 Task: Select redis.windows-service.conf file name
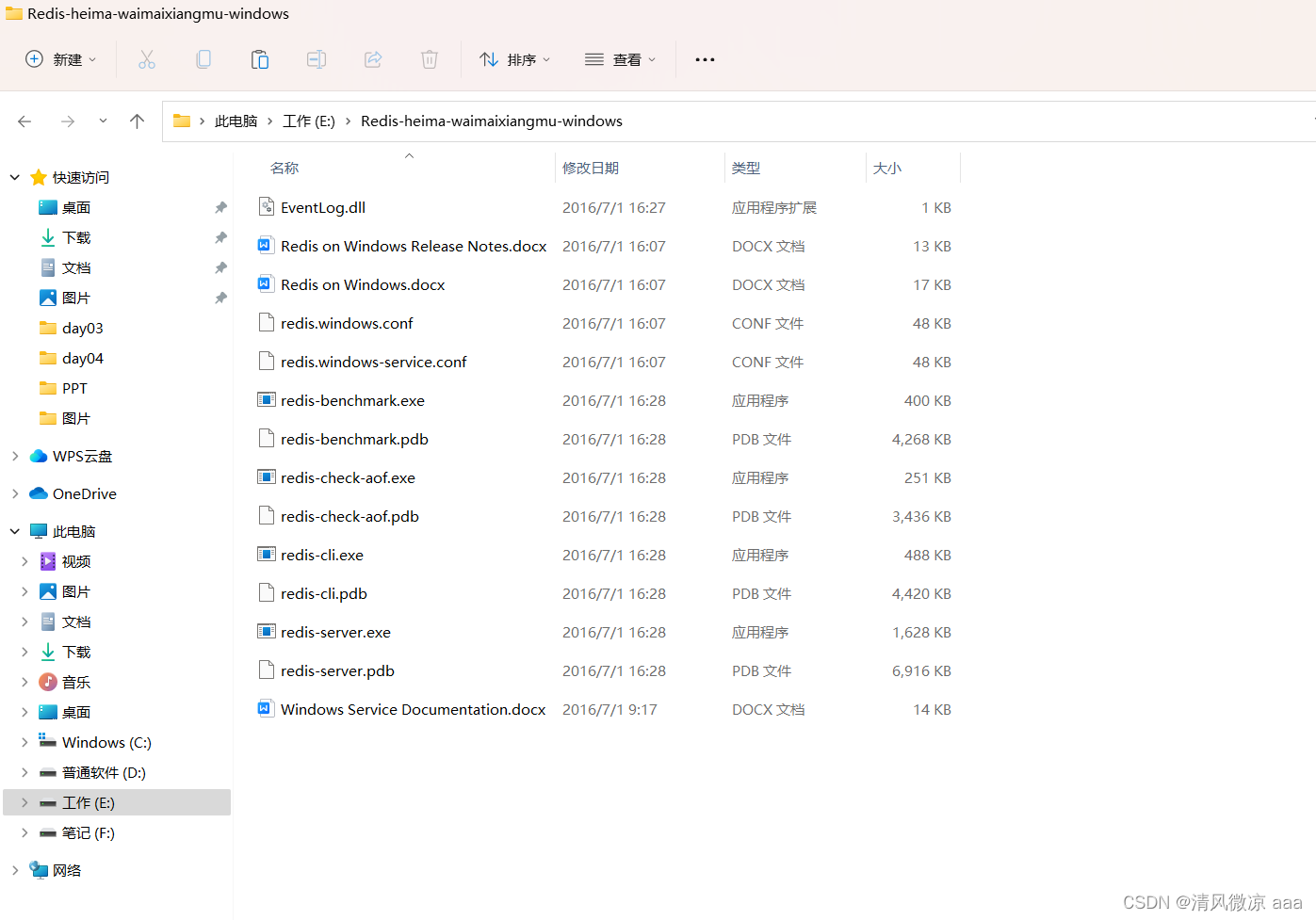pos(374,362)
